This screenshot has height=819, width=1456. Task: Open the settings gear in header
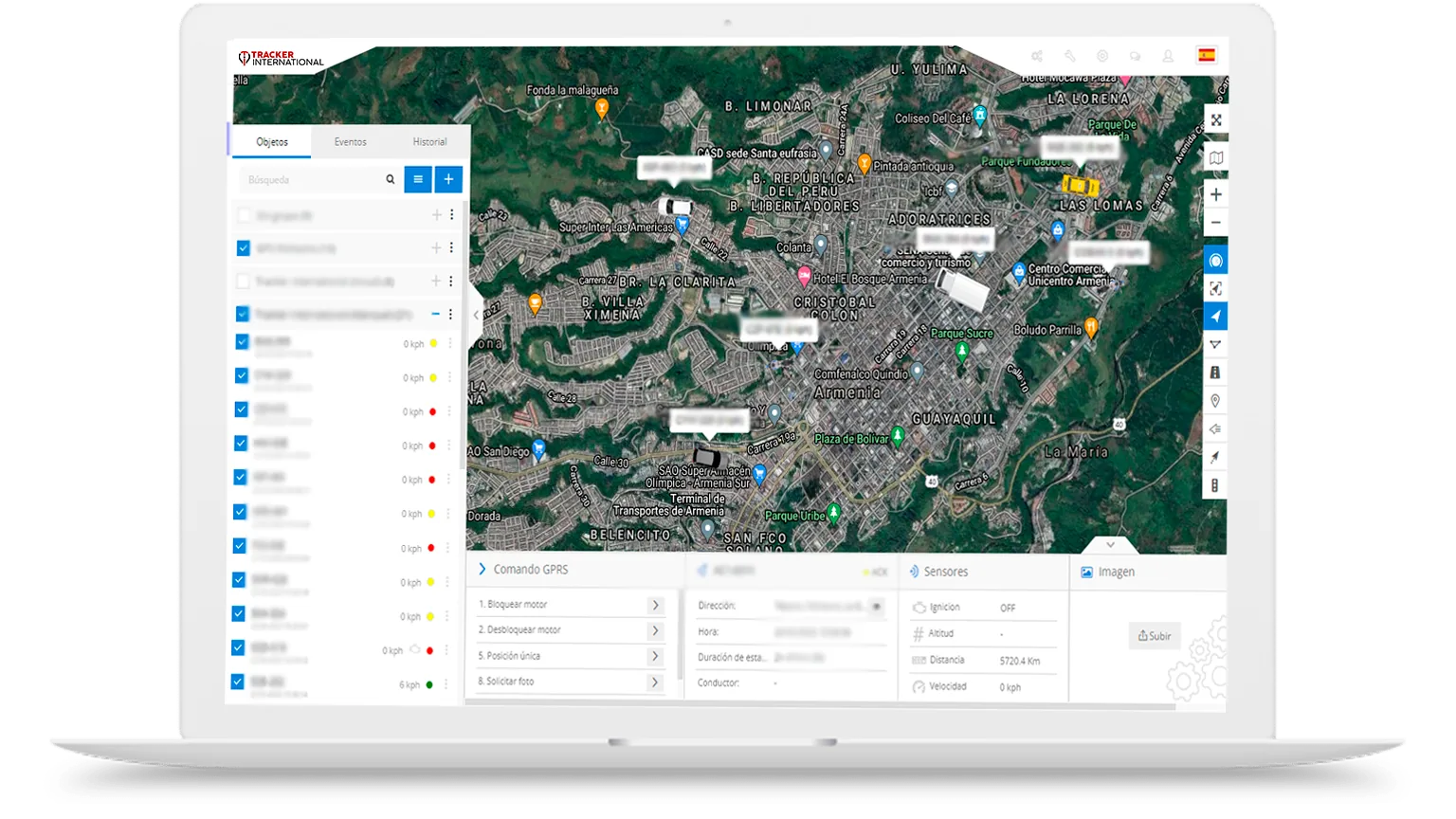coord(1102,56)
